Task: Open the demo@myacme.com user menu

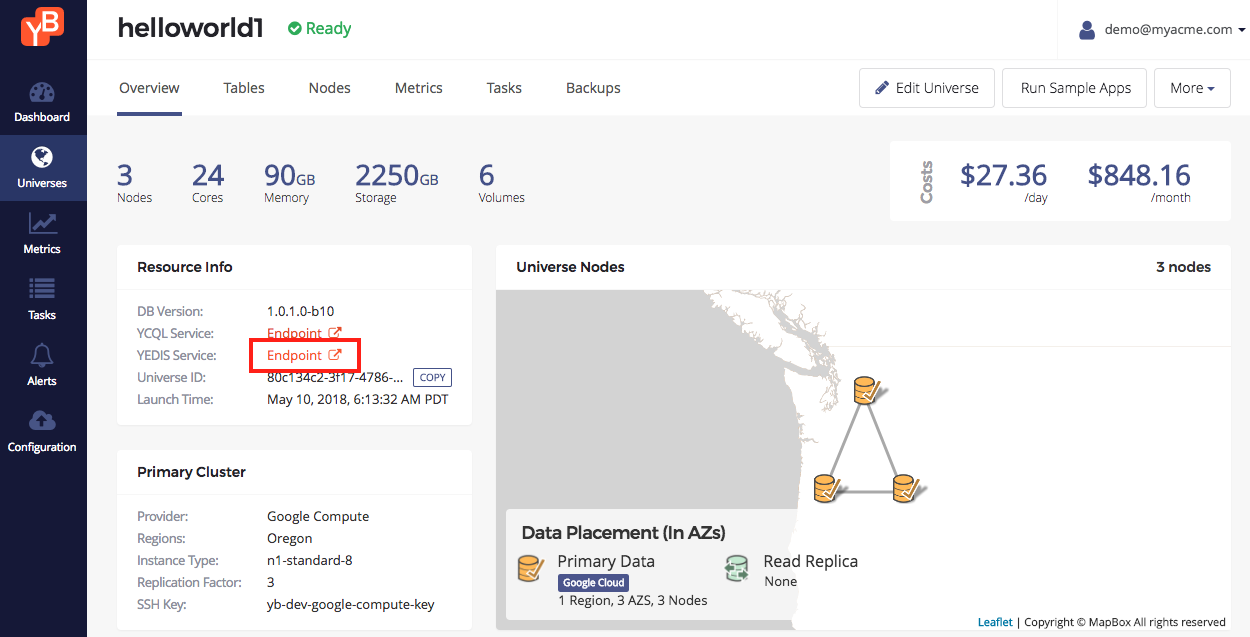Action: click(x=1161, y=30)
